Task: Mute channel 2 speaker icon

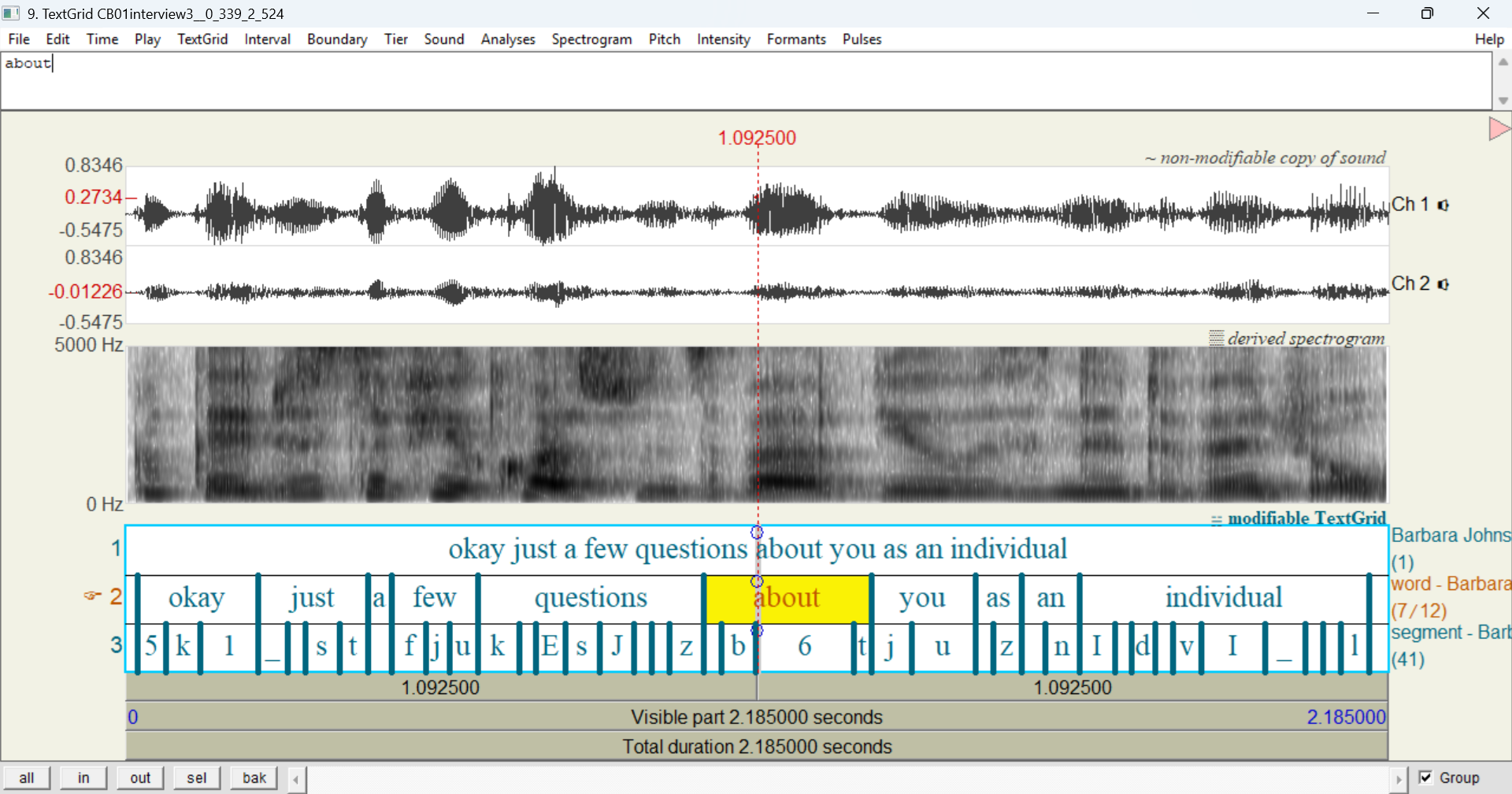Action: [1443, 284]
